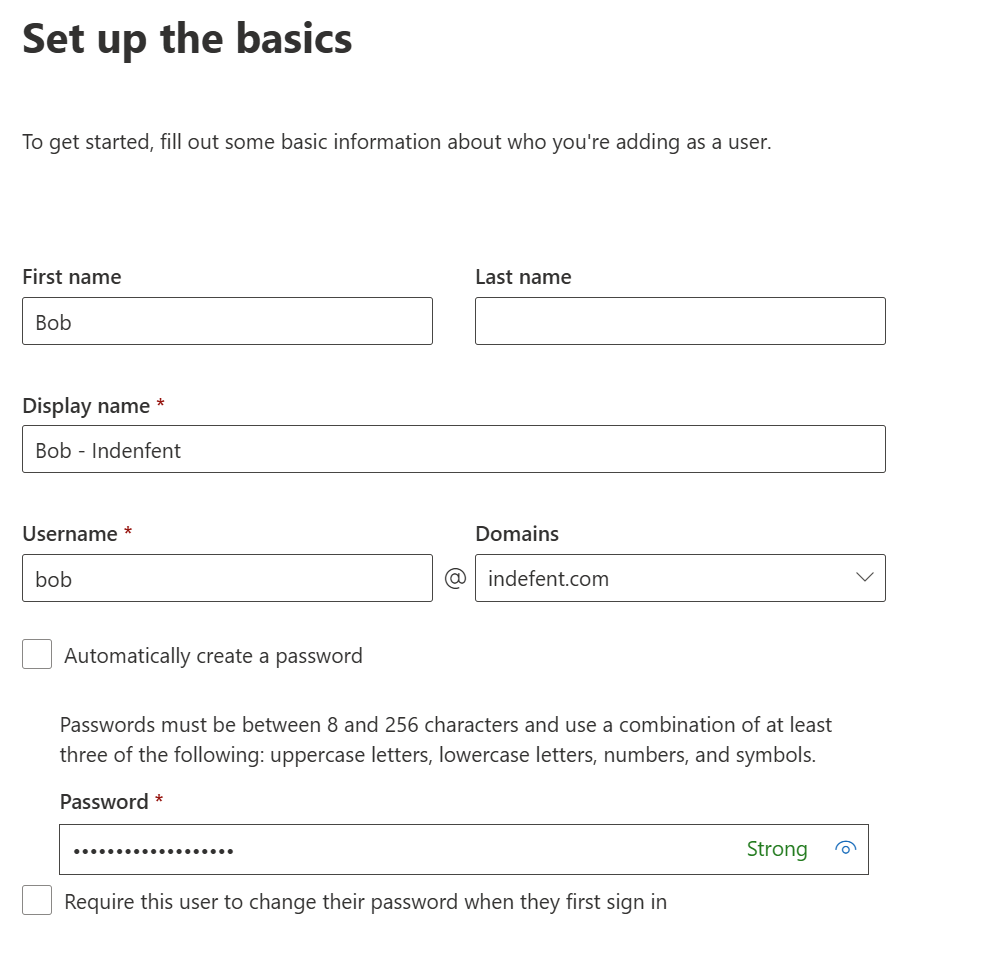Select the masked Password input box
The width and height of the screenshot is (996, 961).
coord(464,849)
